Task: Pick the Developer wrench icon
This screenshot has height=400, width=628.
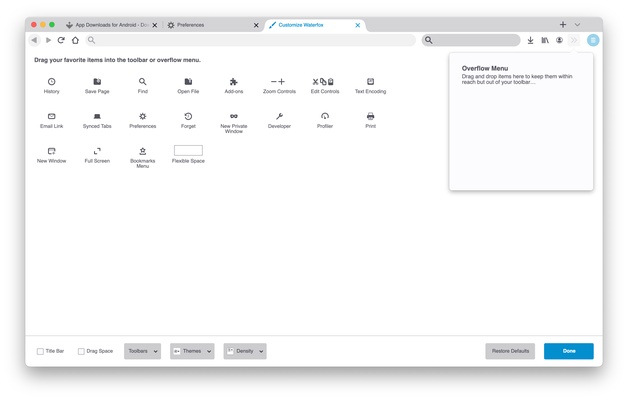Action: point(279,116)
